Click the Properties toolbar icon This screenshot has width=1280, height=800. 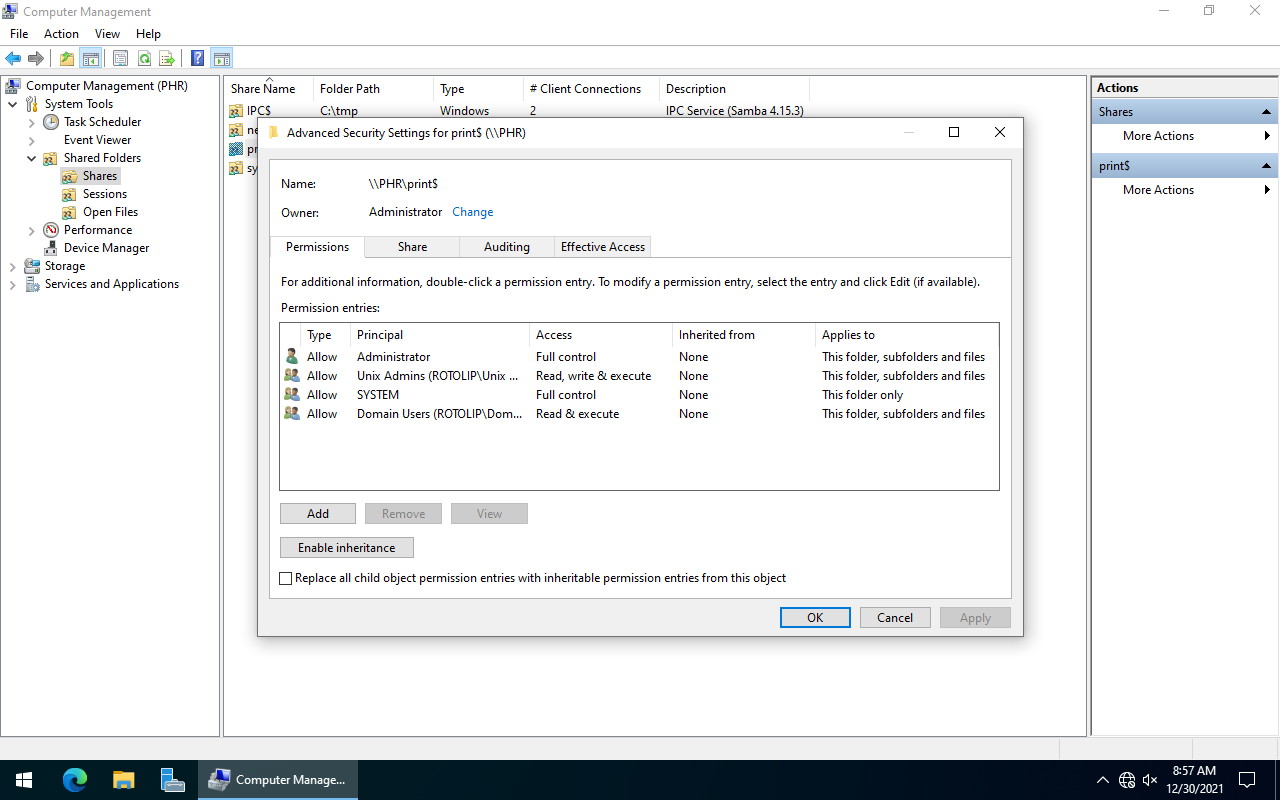[120, 59]
